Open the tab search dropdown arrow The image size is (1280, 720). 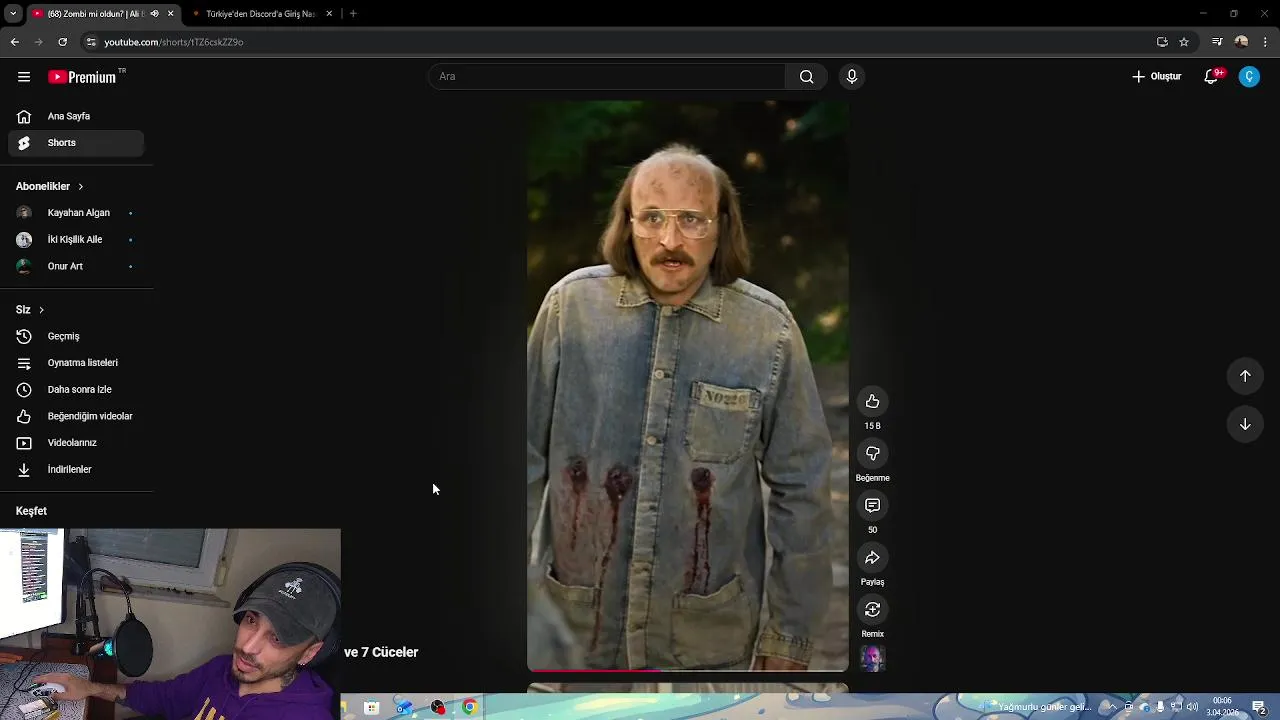click(x=13, y=14)
